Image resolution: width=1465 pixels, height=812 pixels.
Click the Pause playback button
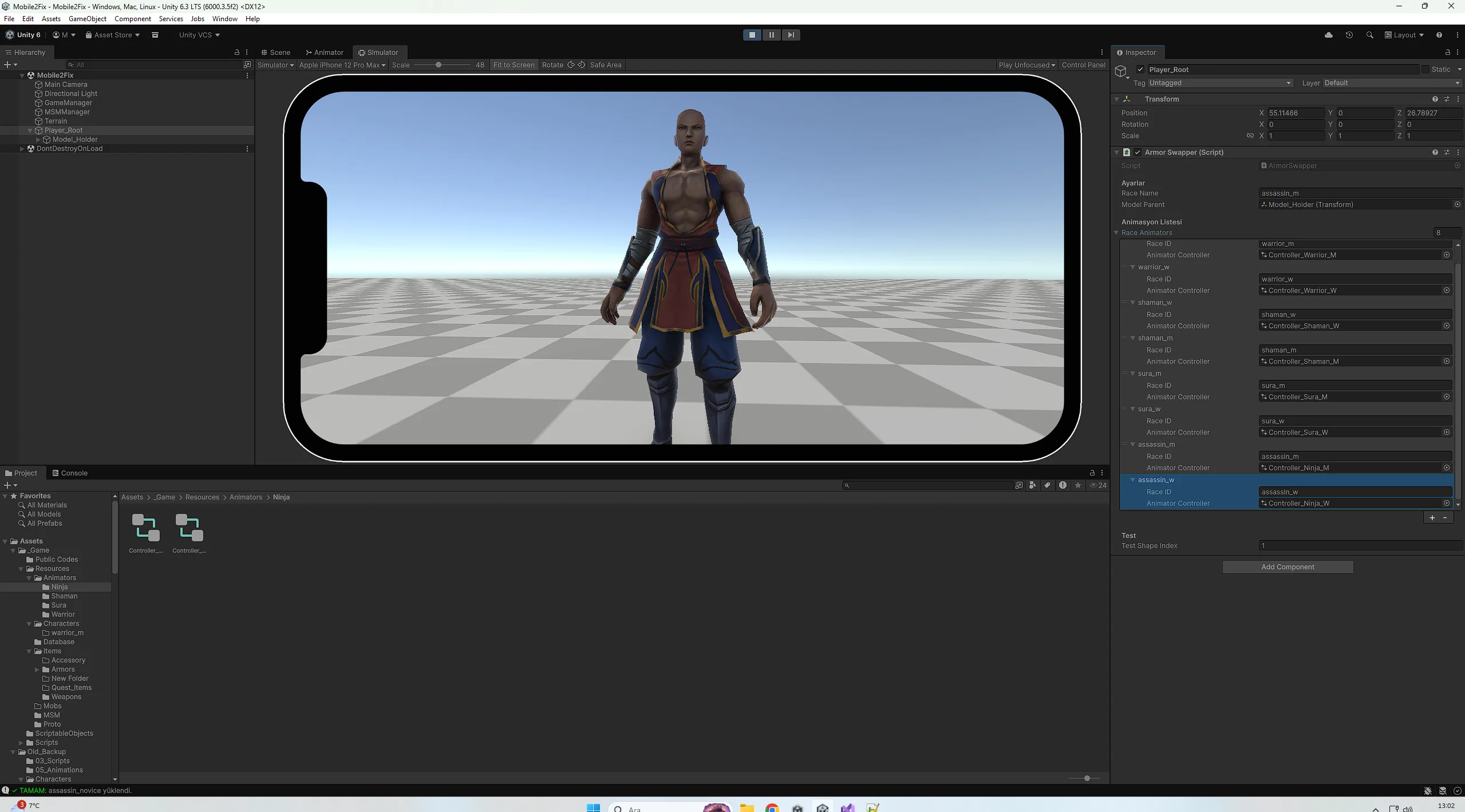(771, 35)
